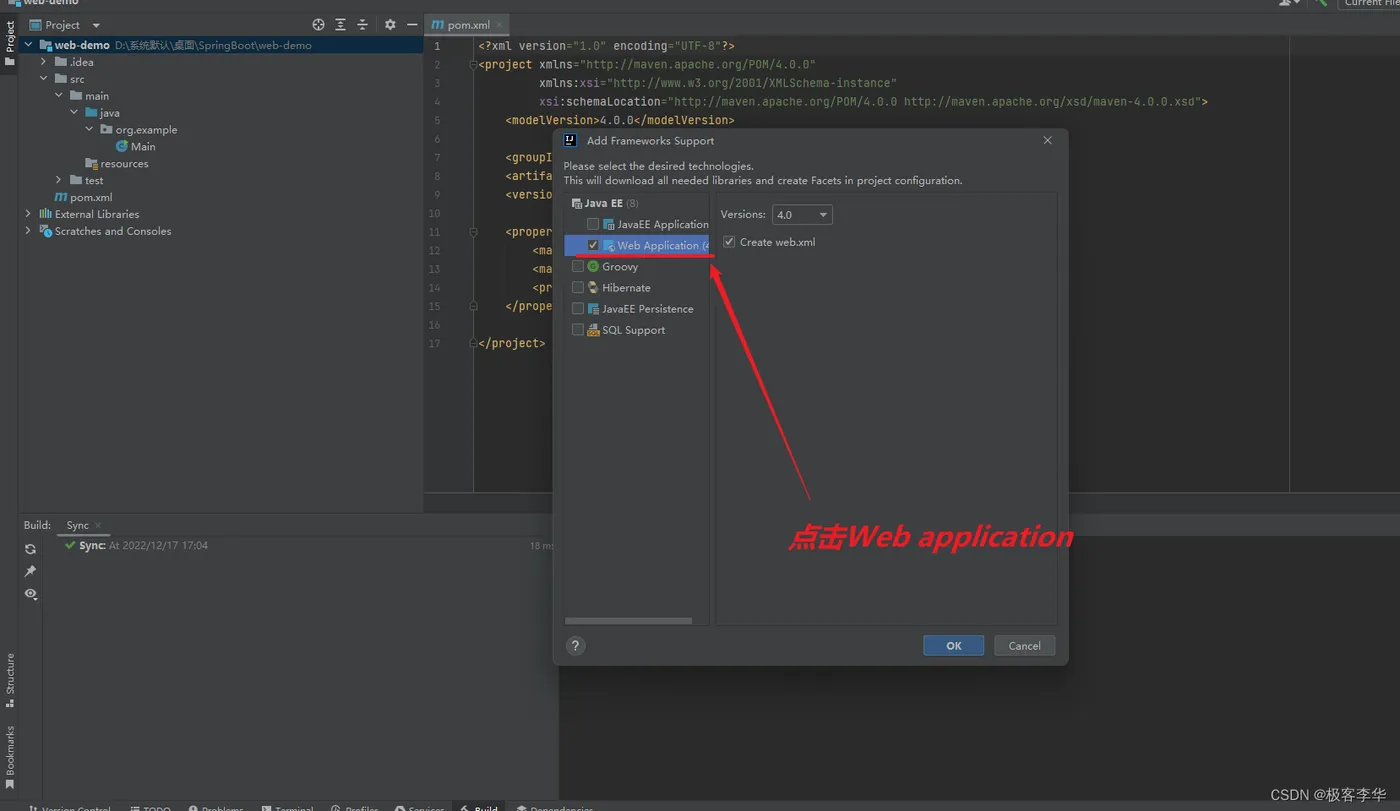Click the xsi:schemaLocation line in editor
This screenshot has width=1400, height=811.
pos(873,102)
